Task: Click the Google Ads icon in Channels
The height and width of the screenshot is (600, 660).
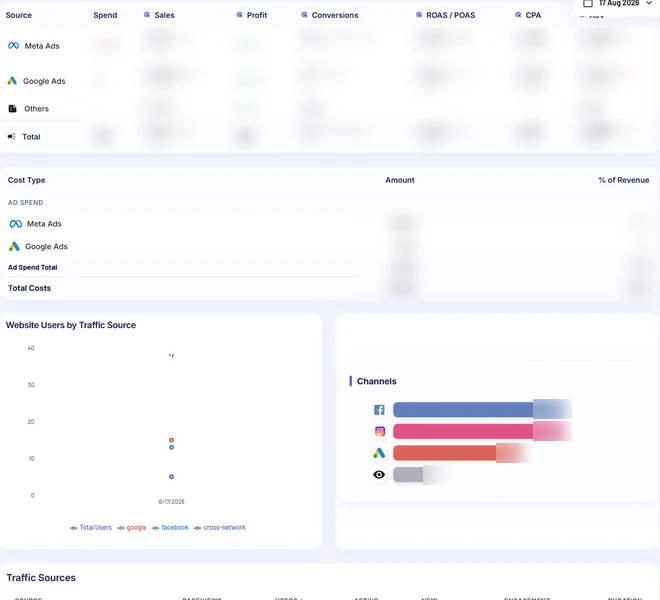Action: click(379, 453)
